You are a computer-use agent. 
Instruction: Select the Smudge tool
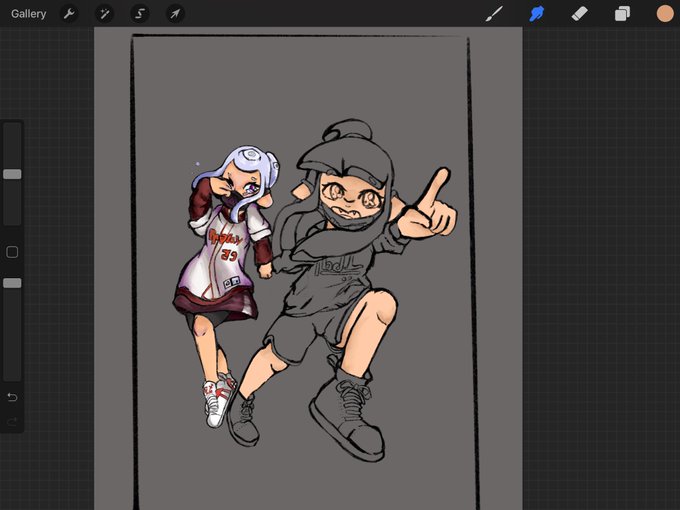point(537,14)
